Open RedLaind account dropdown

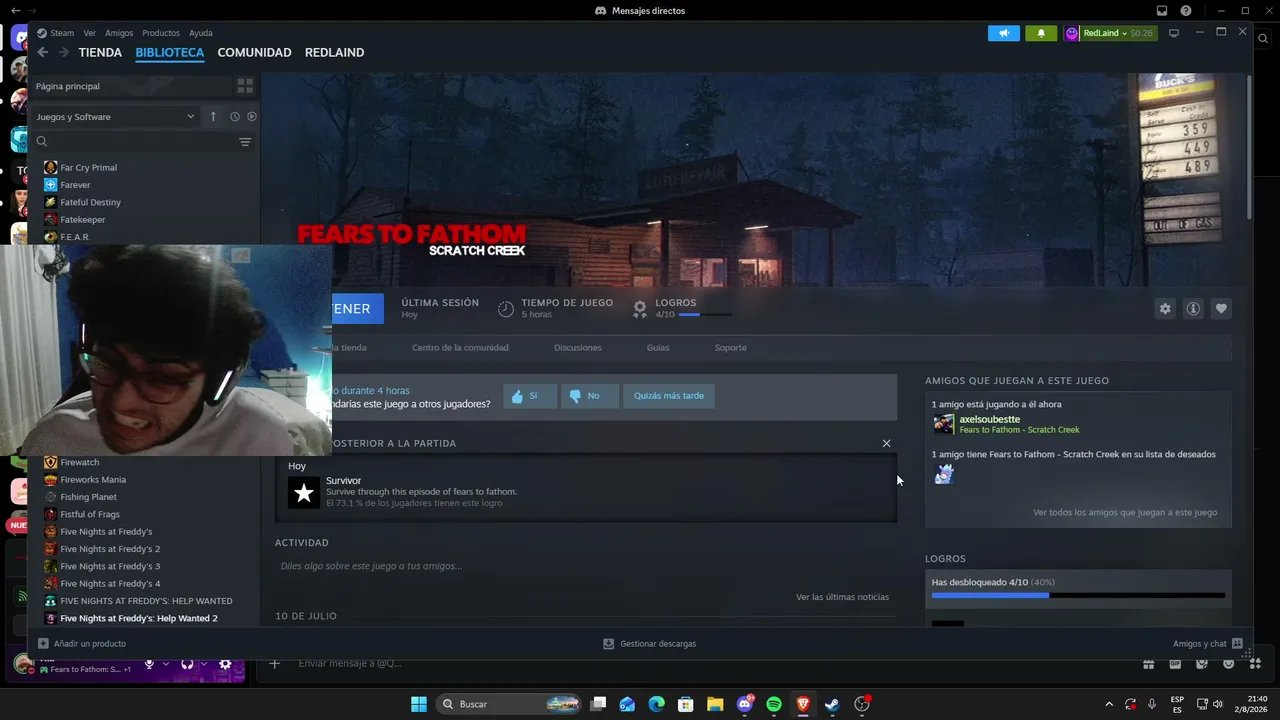[x=1109, y=33]
